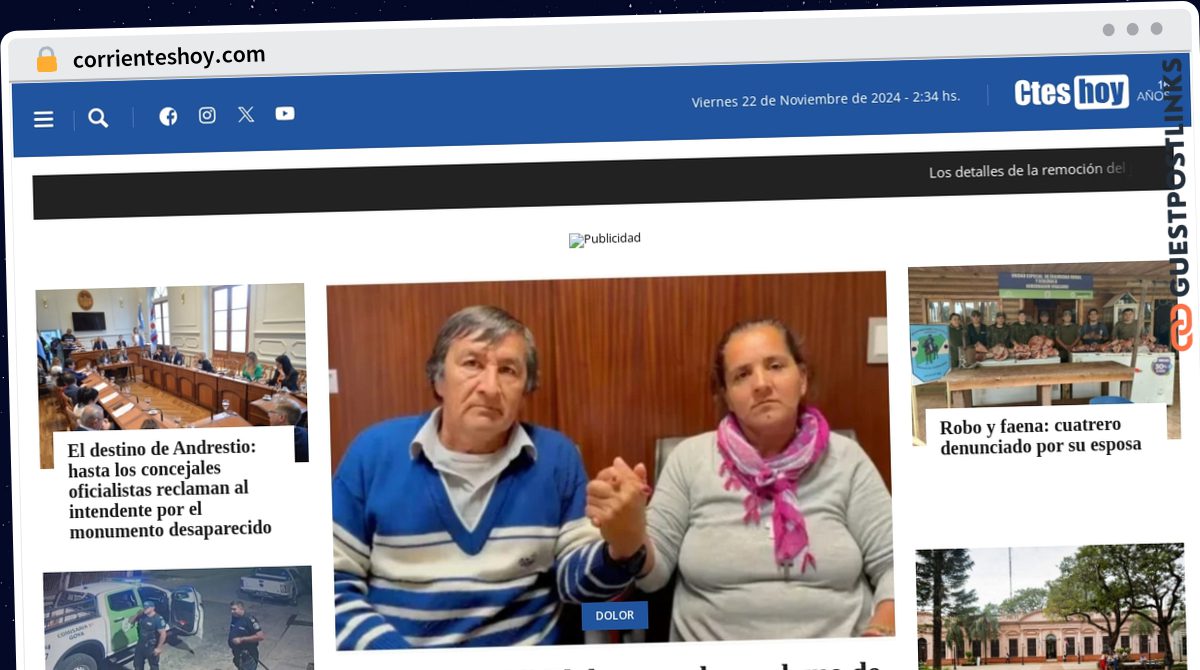This screenshot has width=1200, height=670.
Task: Click the corrienteshoy.com address bar
Action: [x=169, y=57]
